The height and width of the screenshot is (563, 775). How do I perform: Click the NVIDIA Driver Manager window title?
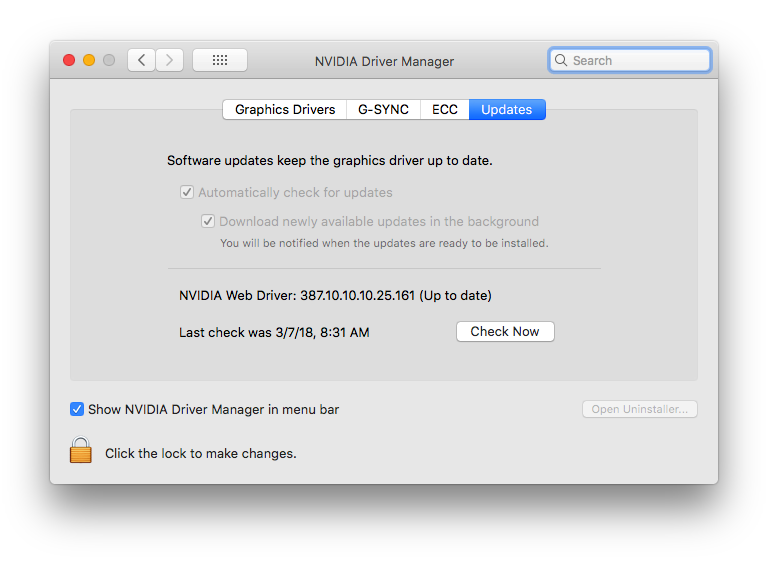point(384,61)
